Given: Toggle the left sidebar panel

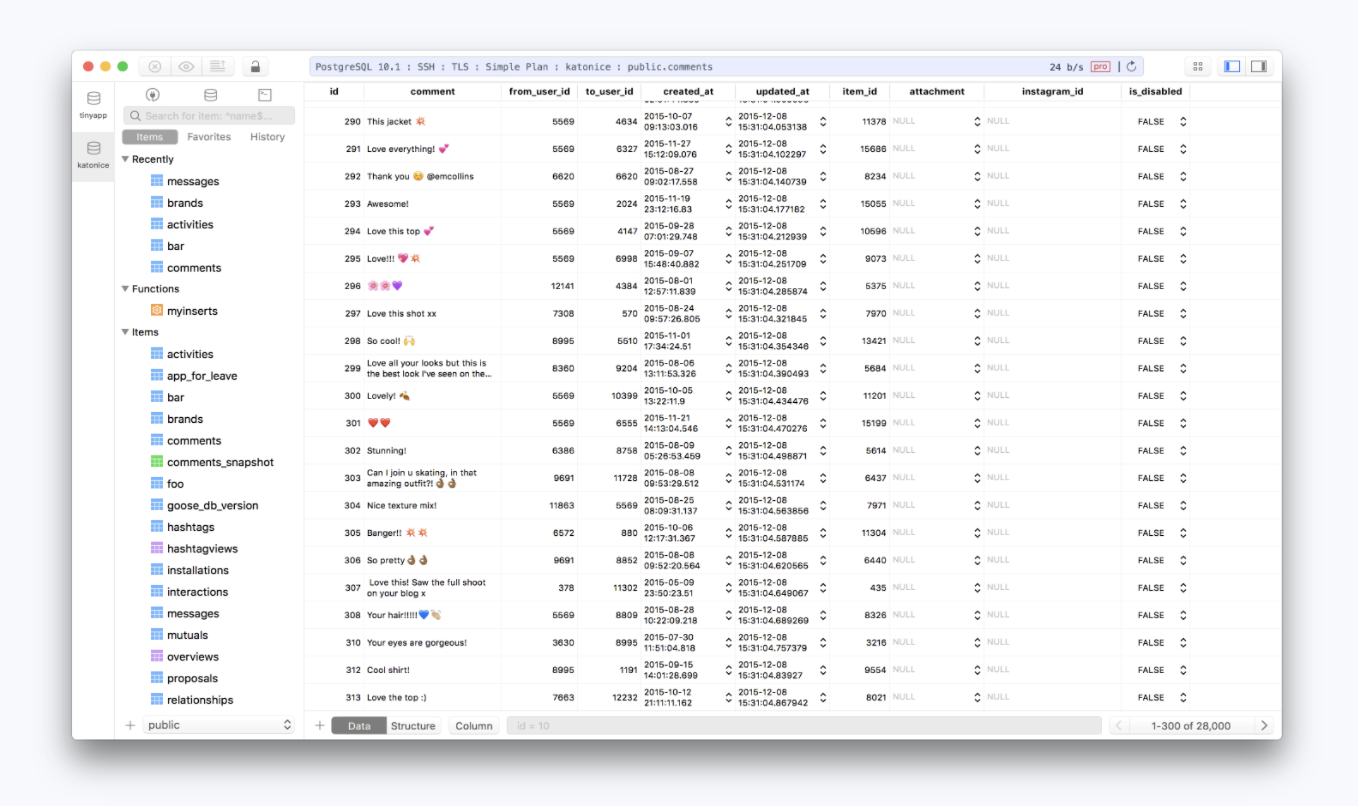Looking at the screenshot, I should pyautogui.click(x=1232, y=67).
